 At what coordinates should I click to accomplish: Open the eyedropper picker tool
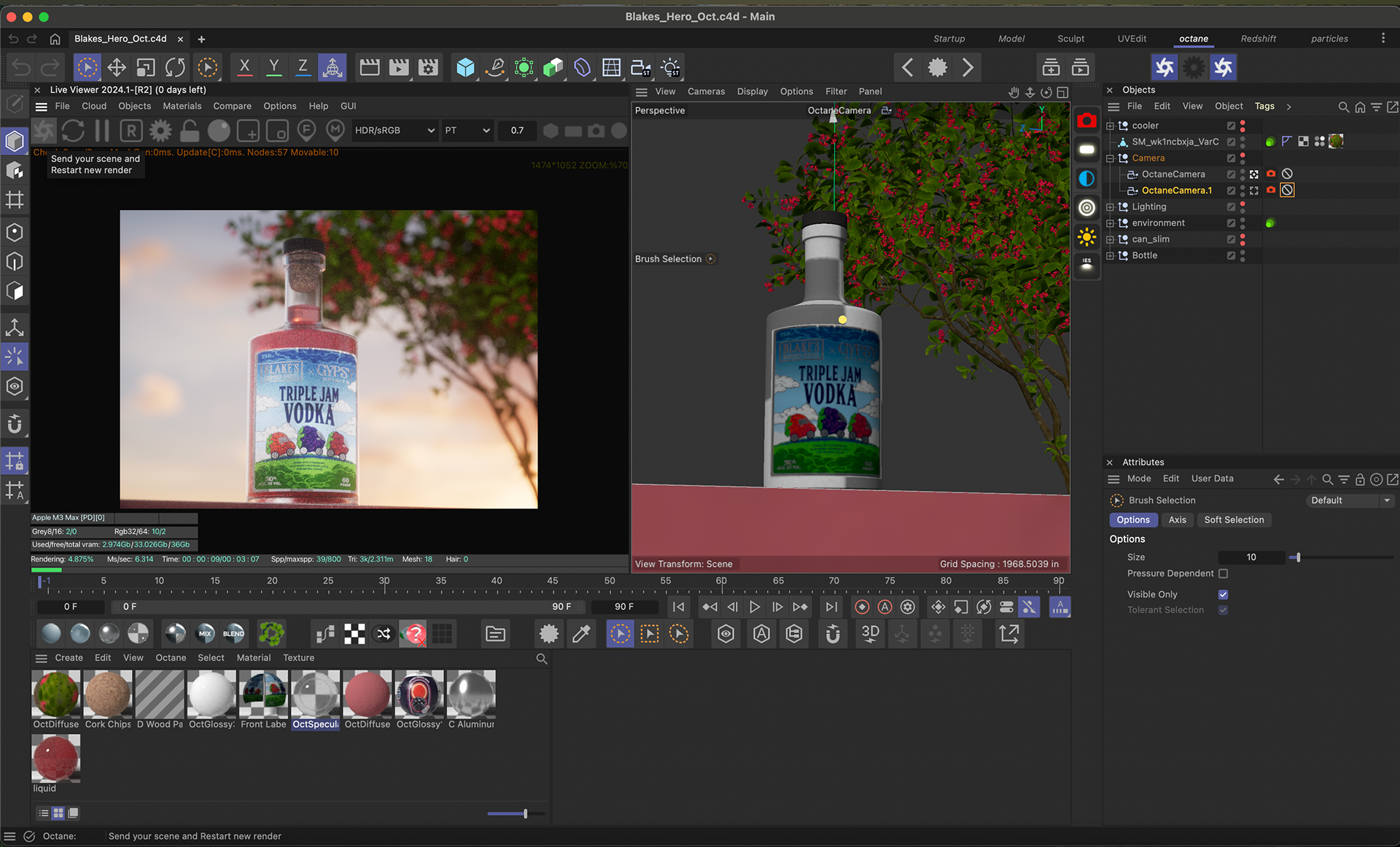point(581,634)
